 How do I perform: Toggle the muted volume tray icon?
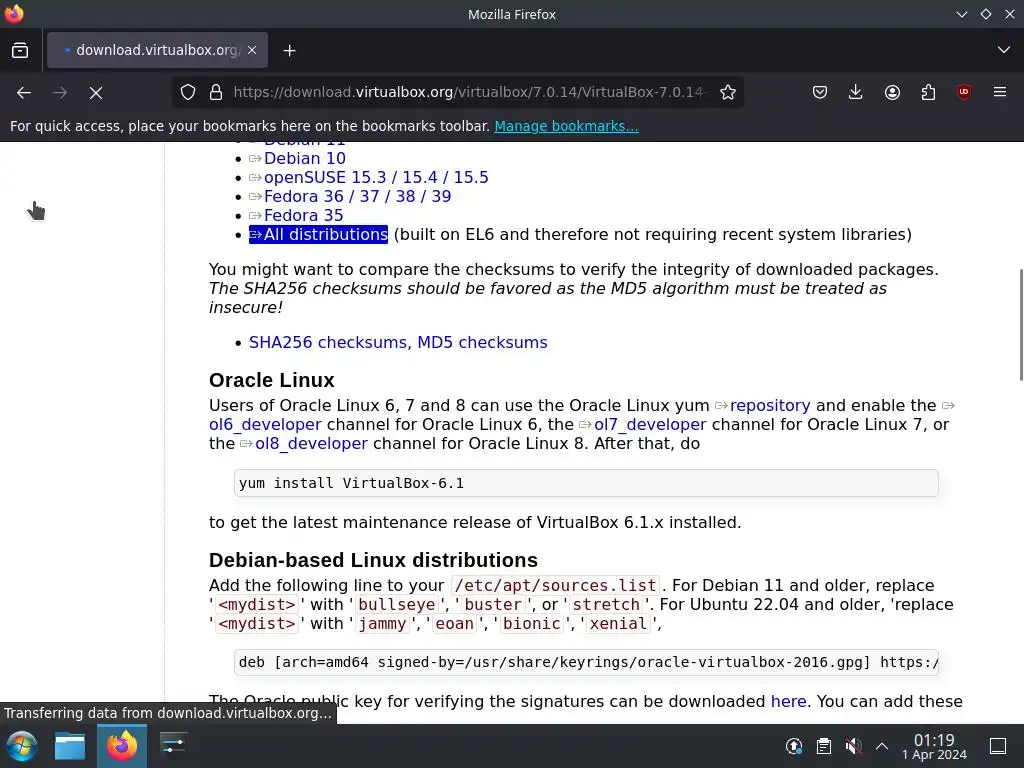[x=853, y=746]
